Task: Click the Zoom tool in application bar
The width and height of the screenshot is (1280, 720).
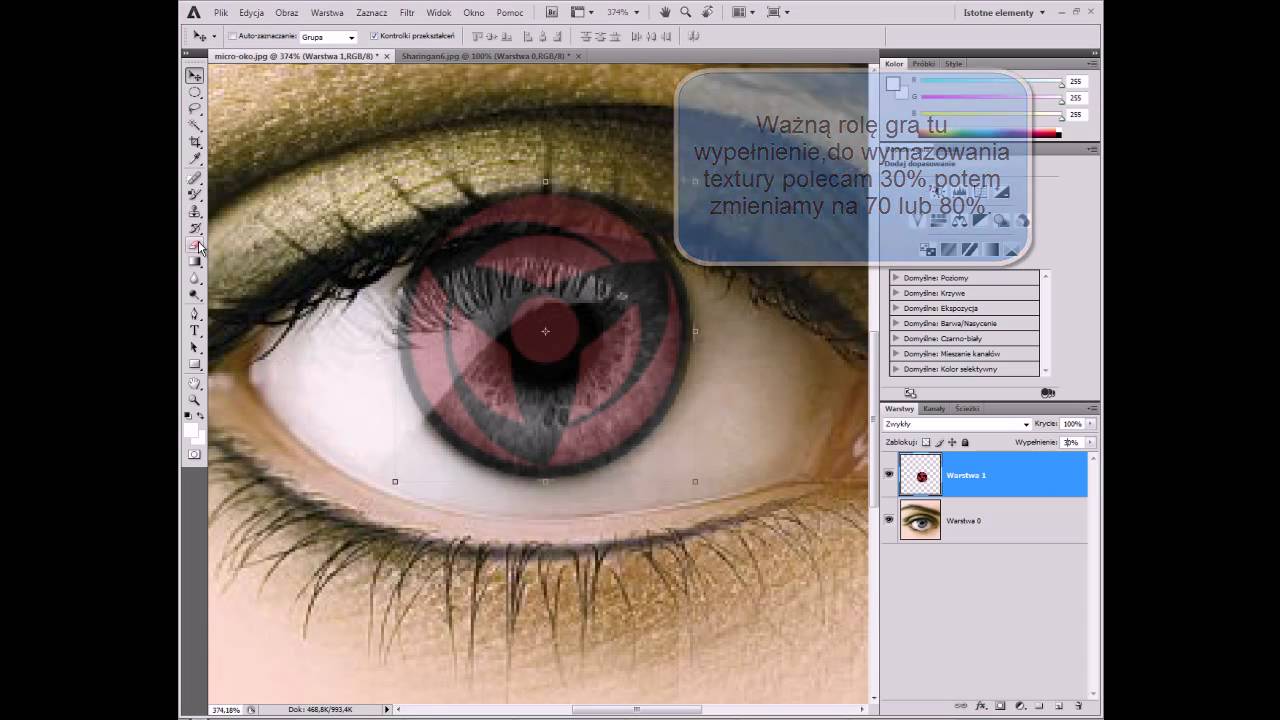Action: pyautogui.click(x=685, y=12)
